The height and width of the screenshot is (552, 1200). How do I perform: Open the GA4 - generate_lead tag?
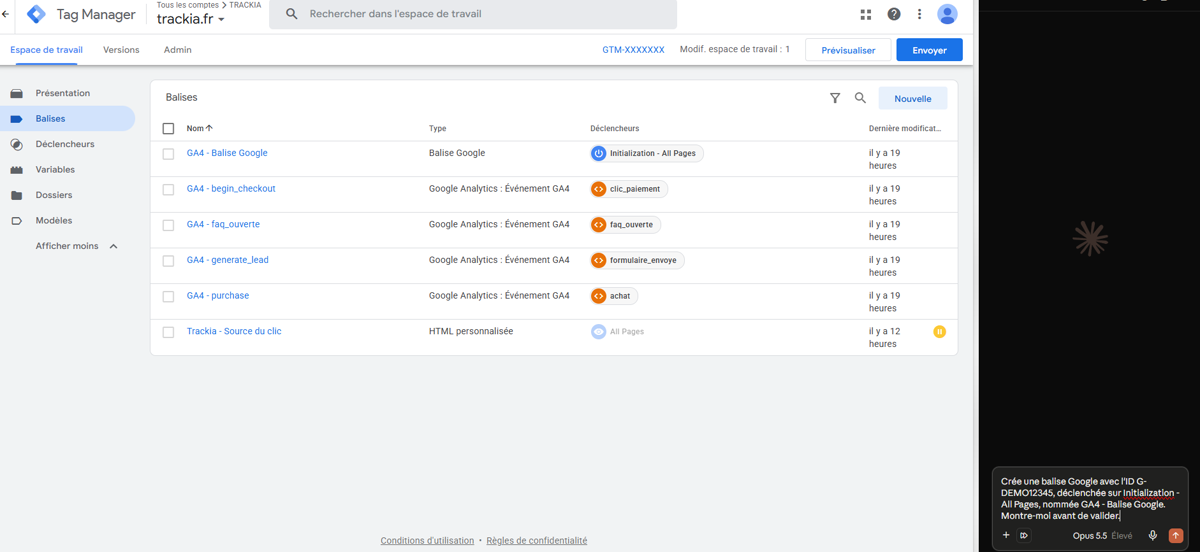(x=227, y=260)
